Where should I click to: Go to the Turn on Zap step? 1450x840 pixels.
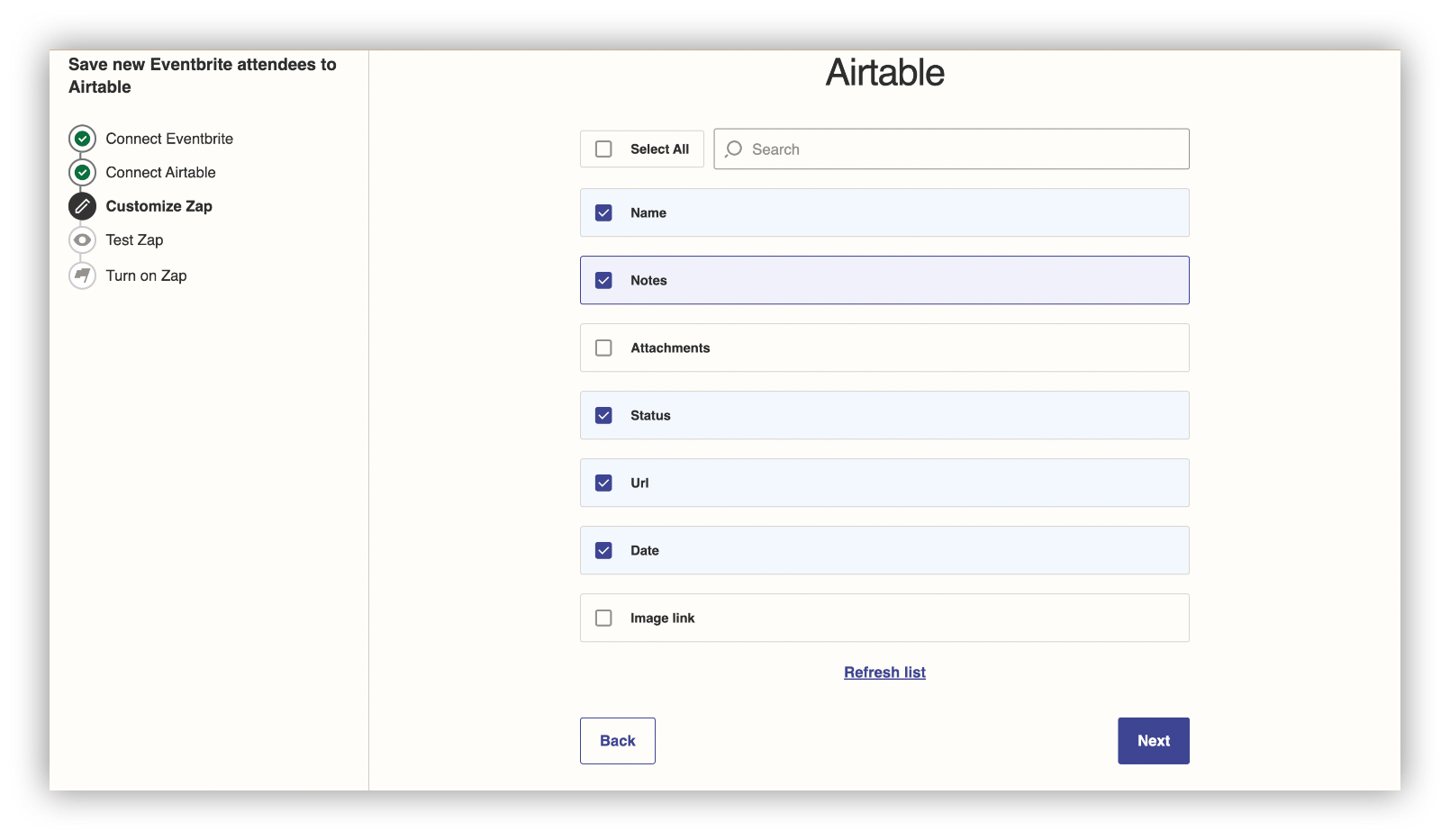(146, 275)
